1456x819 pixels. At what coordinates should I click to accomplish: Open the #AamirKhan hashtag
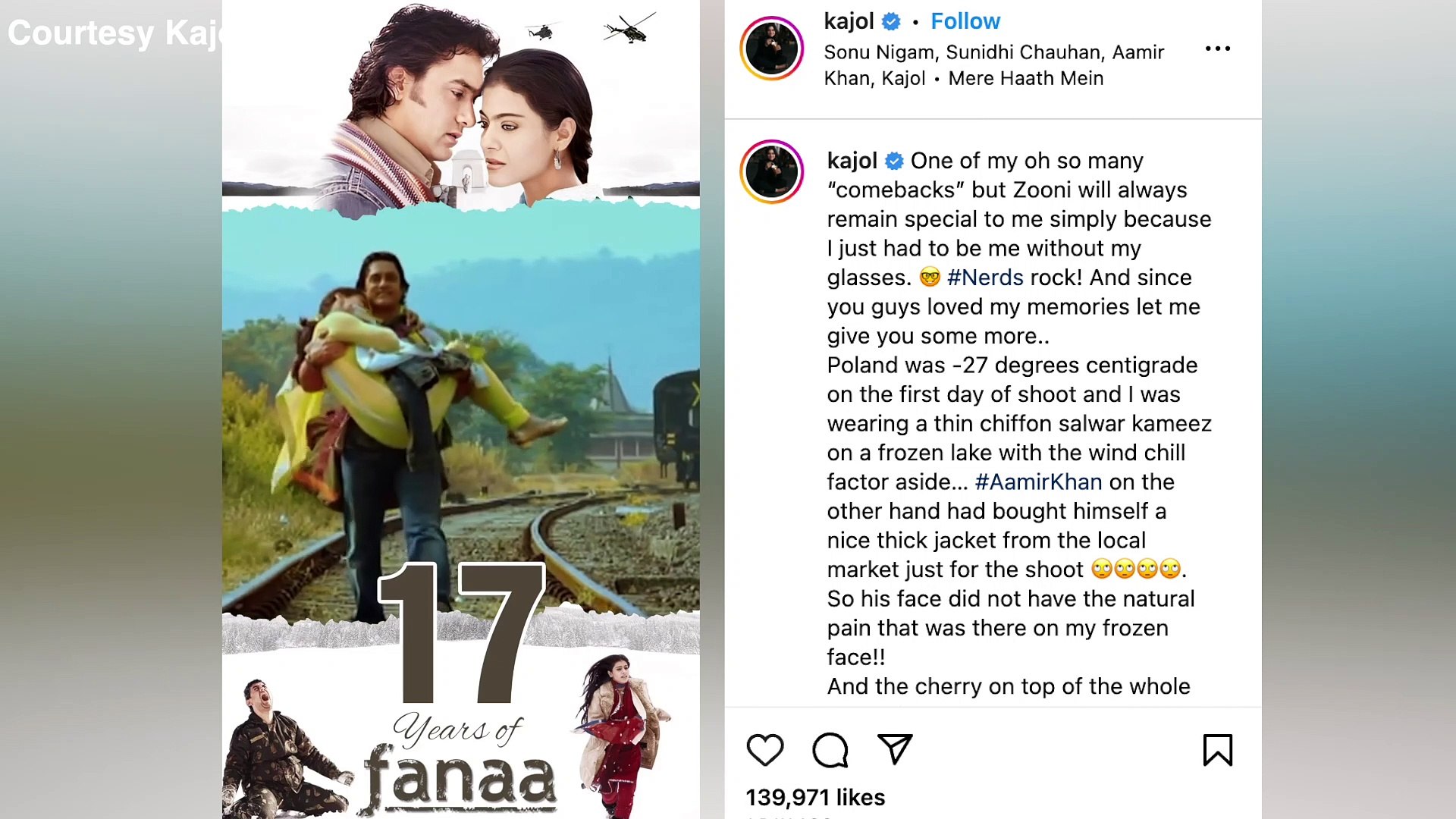[1038, 482]
